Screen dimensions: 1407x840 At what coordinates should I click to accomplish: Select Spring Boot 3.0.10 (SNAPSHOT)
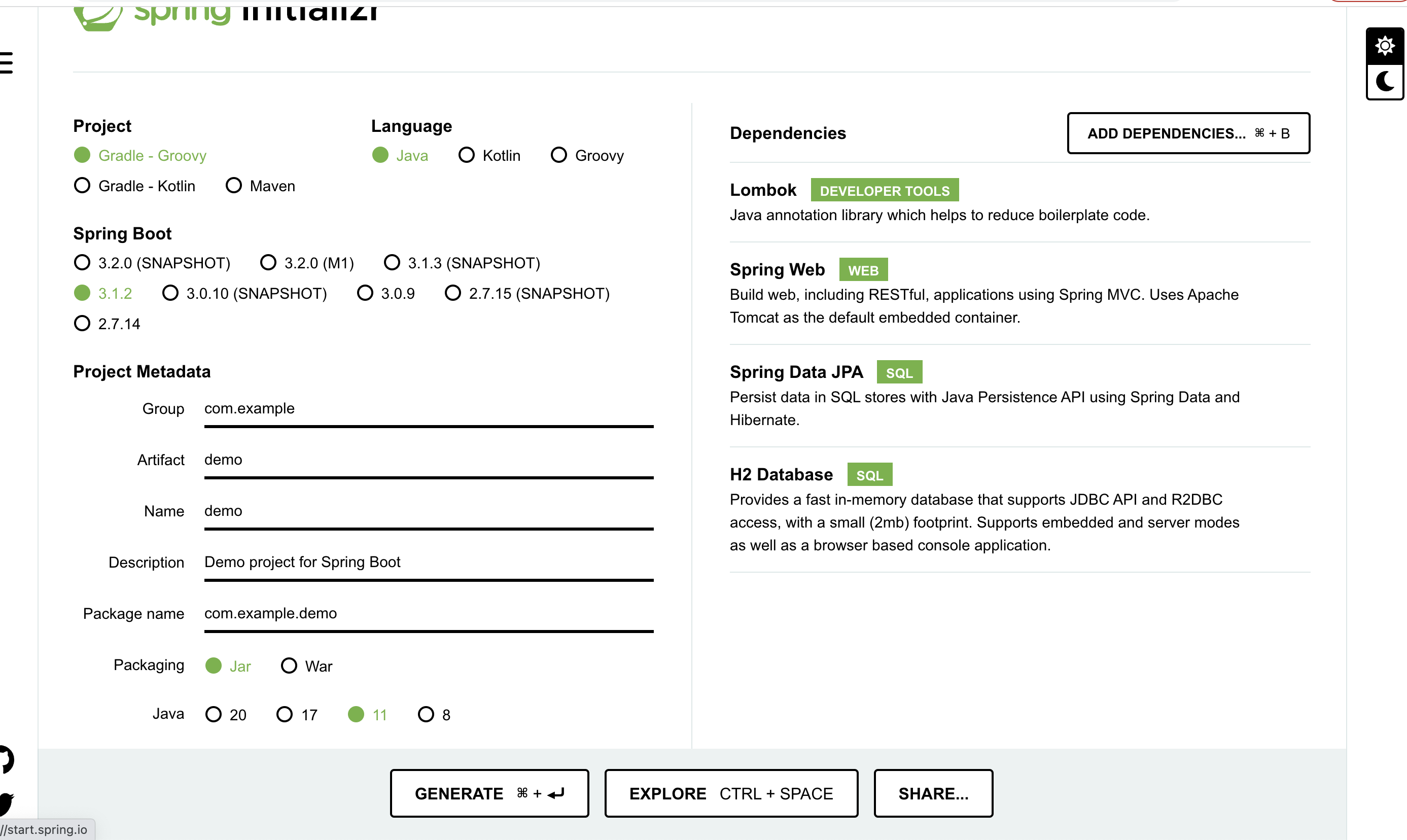coord(244,293)
